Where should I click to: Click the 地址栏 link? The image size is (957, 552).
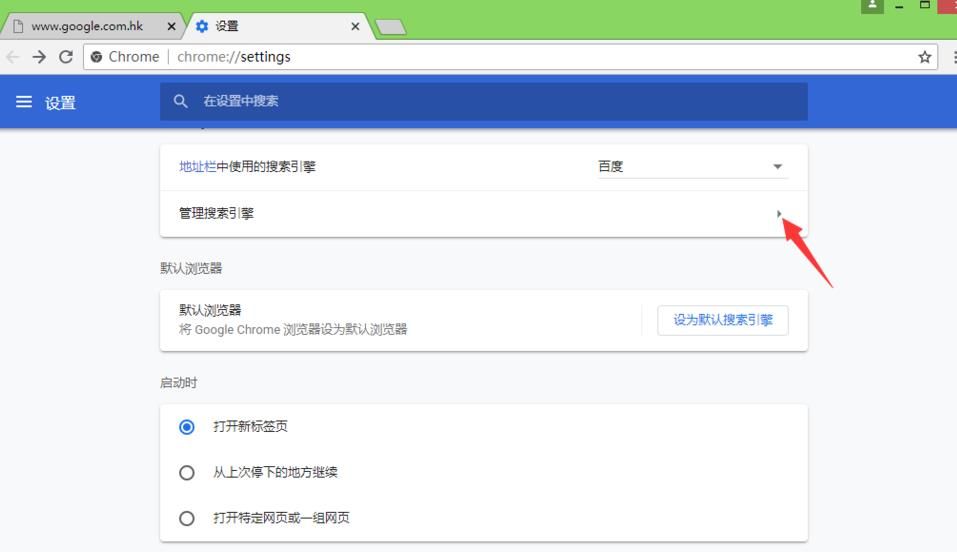pyautogui.click(x=198, y=167)
